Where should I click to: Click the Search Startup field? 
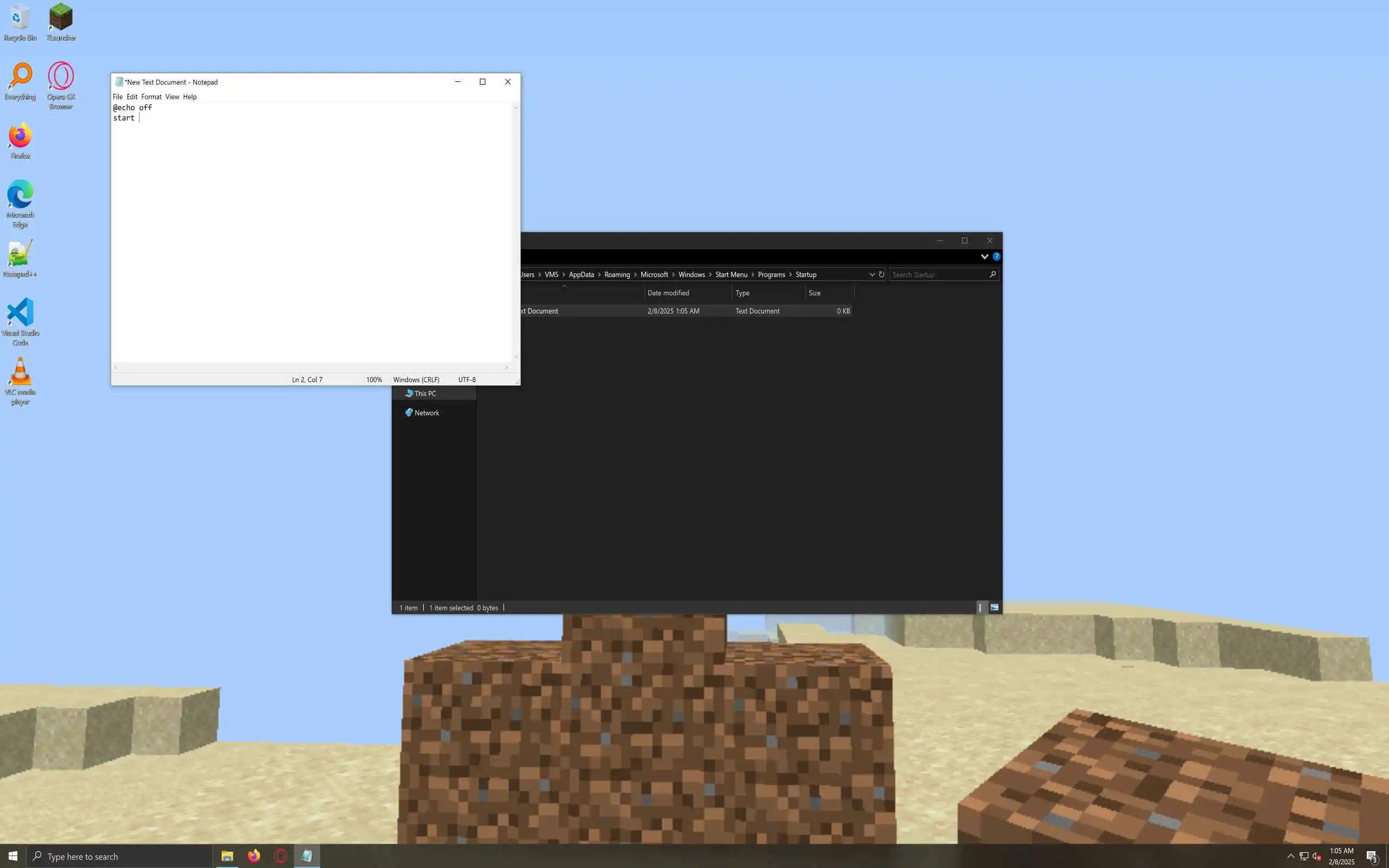(939, 275)
